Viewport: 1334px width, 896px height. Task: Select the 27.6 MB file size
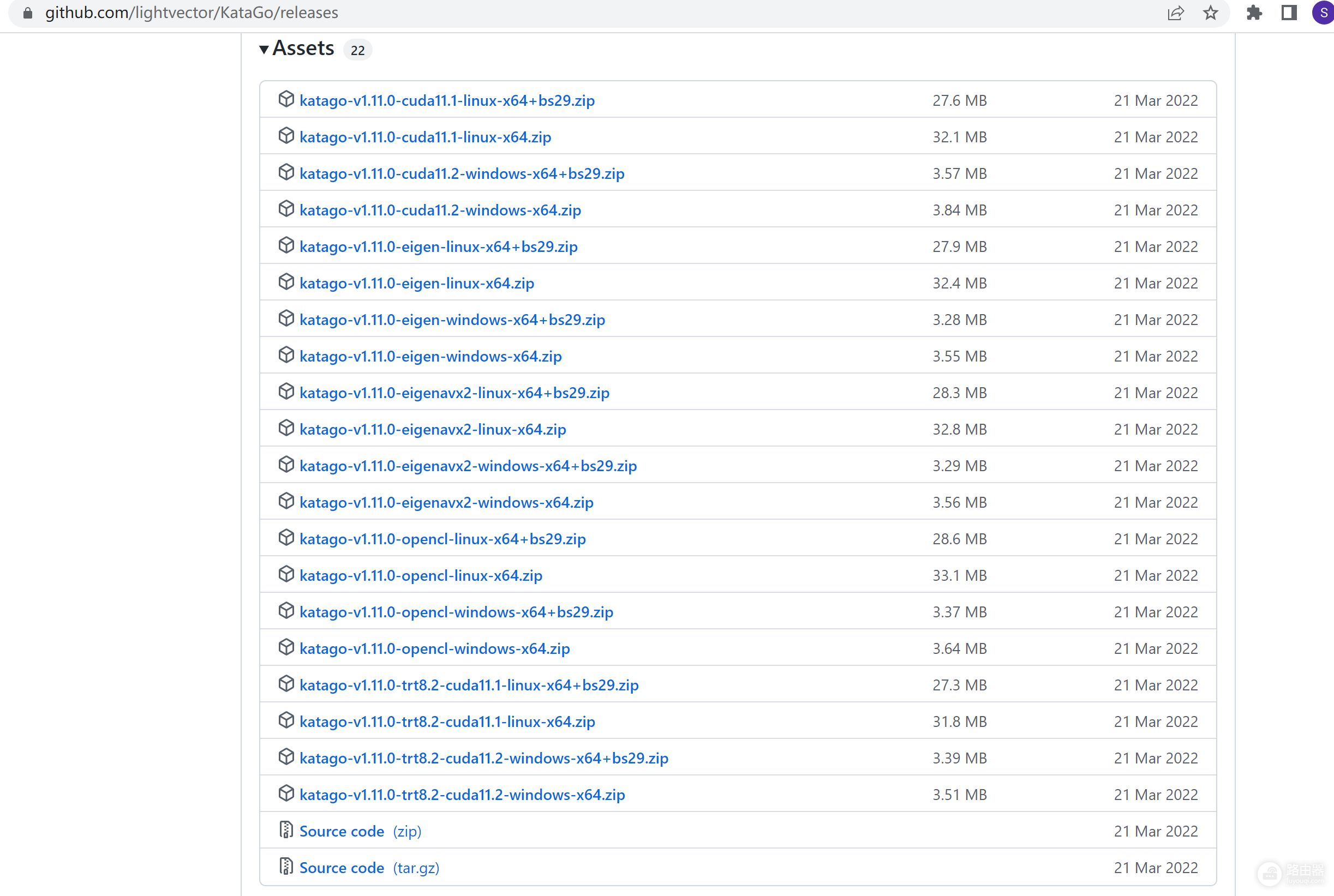(960, 100)
